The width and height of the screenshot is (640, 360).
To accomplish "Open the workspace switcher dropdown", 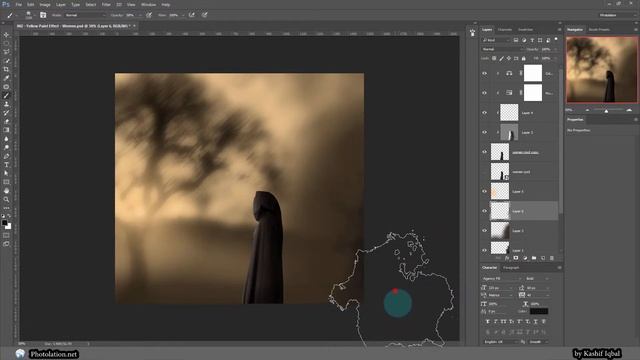I will (x=617, y=15).
